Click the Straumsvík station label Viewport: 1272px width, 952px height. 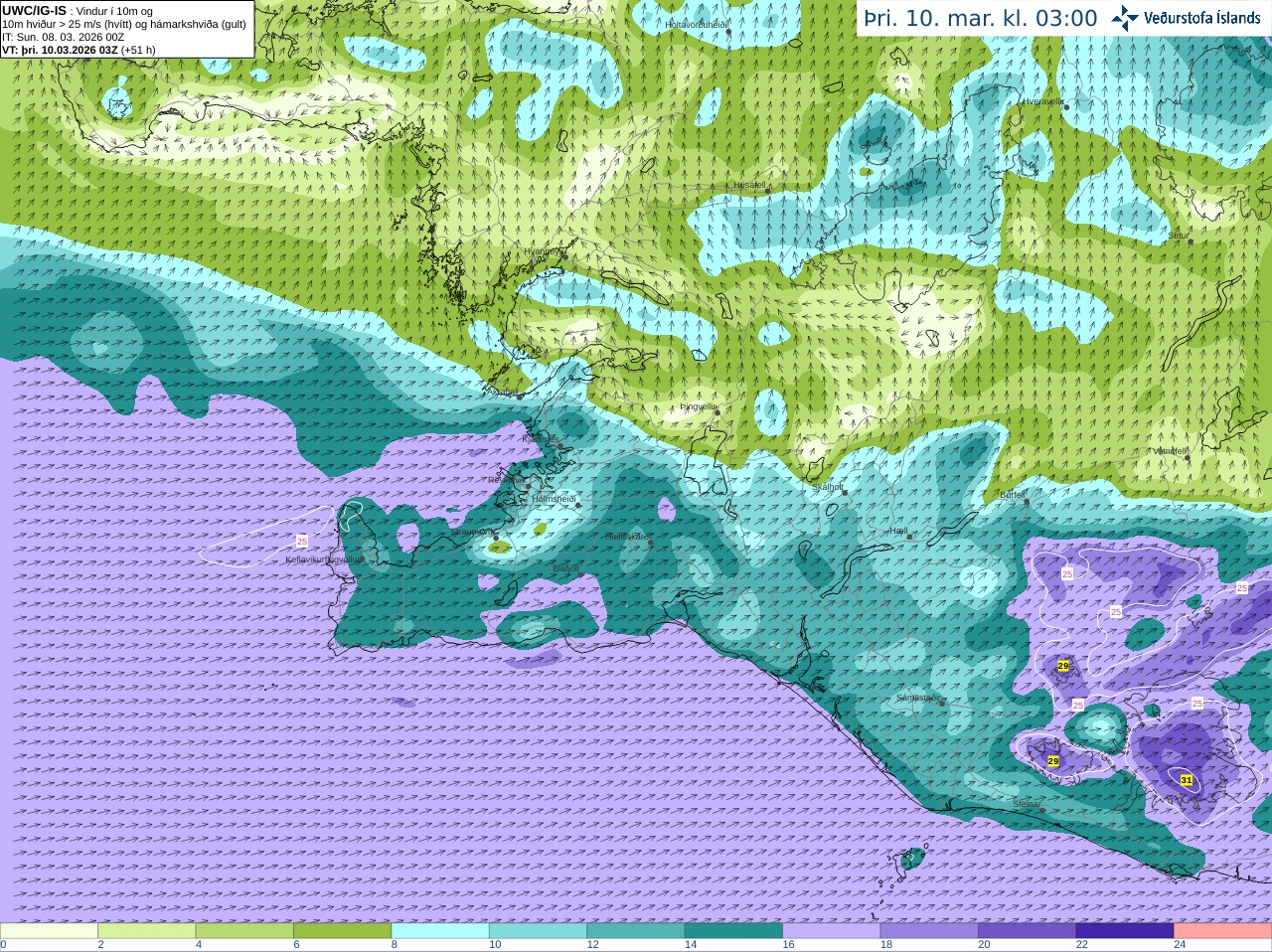click(x=471, y=532)
